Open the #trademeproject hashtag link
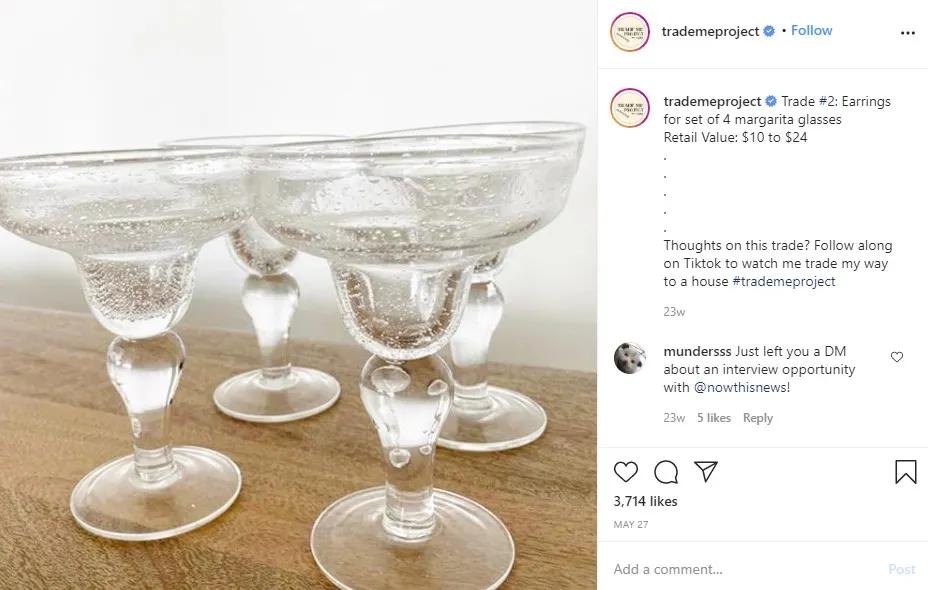Viewport: 928px width, 590px height. point(783,281)
